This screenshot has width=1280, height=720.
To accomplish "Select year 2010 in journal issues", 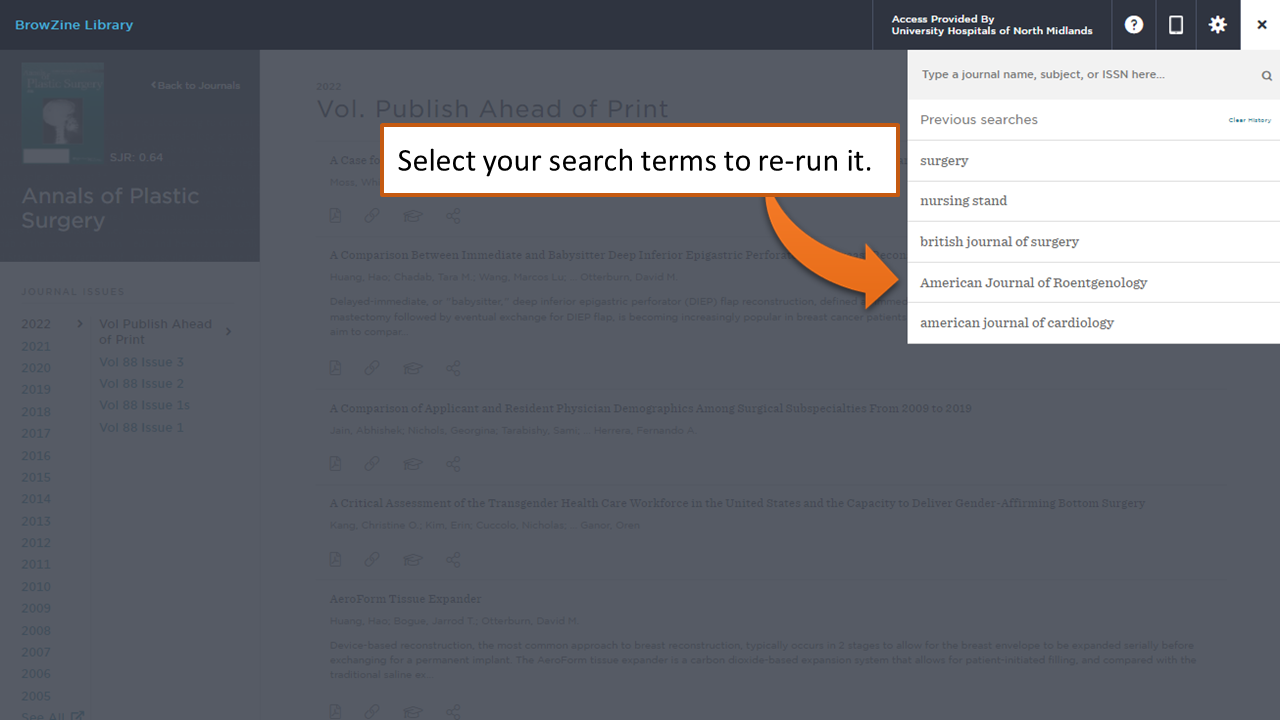I will pos(36,587).
